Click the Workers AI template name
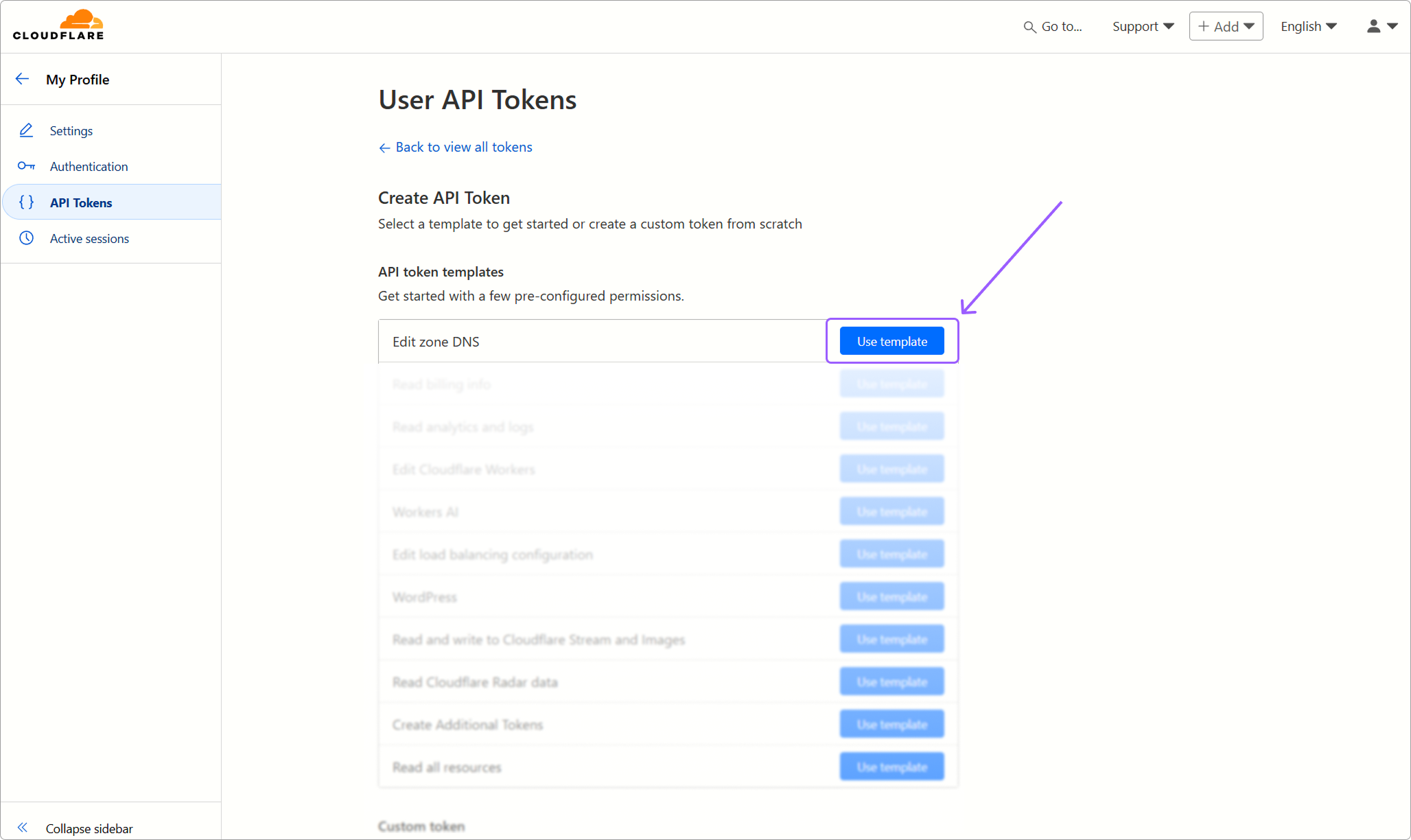 (x=425, y=512)
